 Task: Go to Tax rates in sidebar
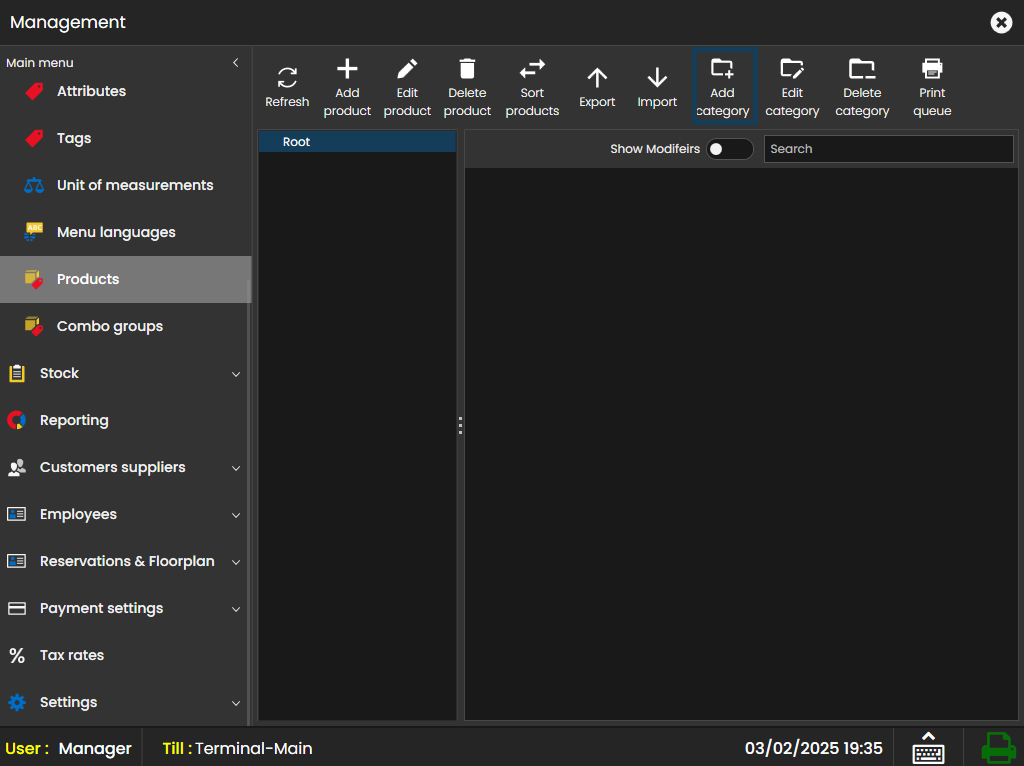coord(72,655)
